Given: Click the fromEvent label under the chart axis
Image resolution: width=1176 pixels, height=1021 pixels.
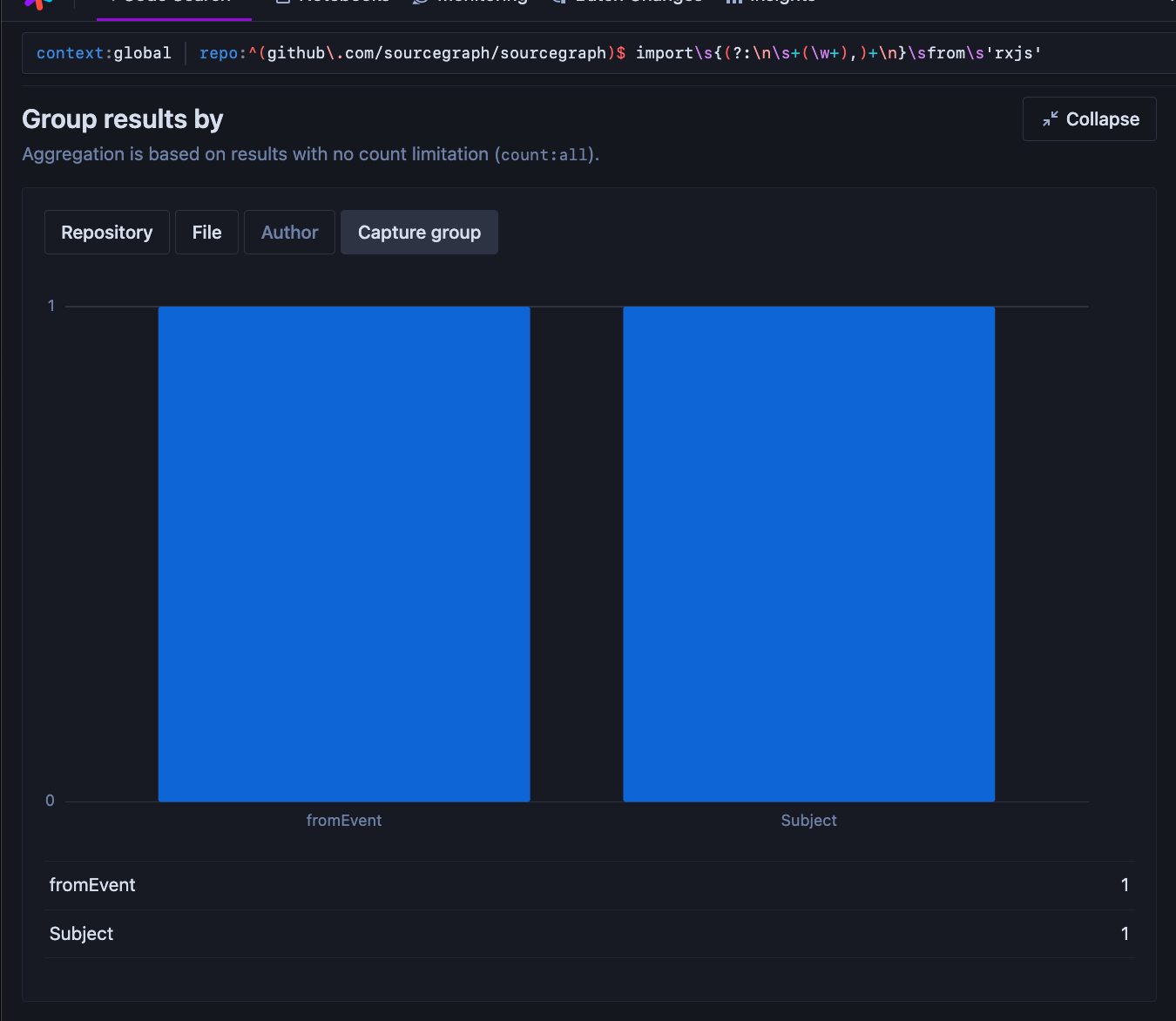Looking at the screenshot, I should [x=344, y=821].
